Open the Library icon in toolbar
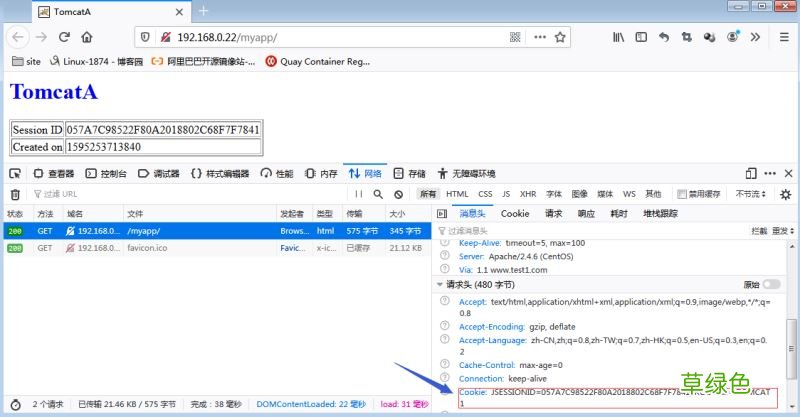This screenshot has width=800, height=417. pos(618,37)
